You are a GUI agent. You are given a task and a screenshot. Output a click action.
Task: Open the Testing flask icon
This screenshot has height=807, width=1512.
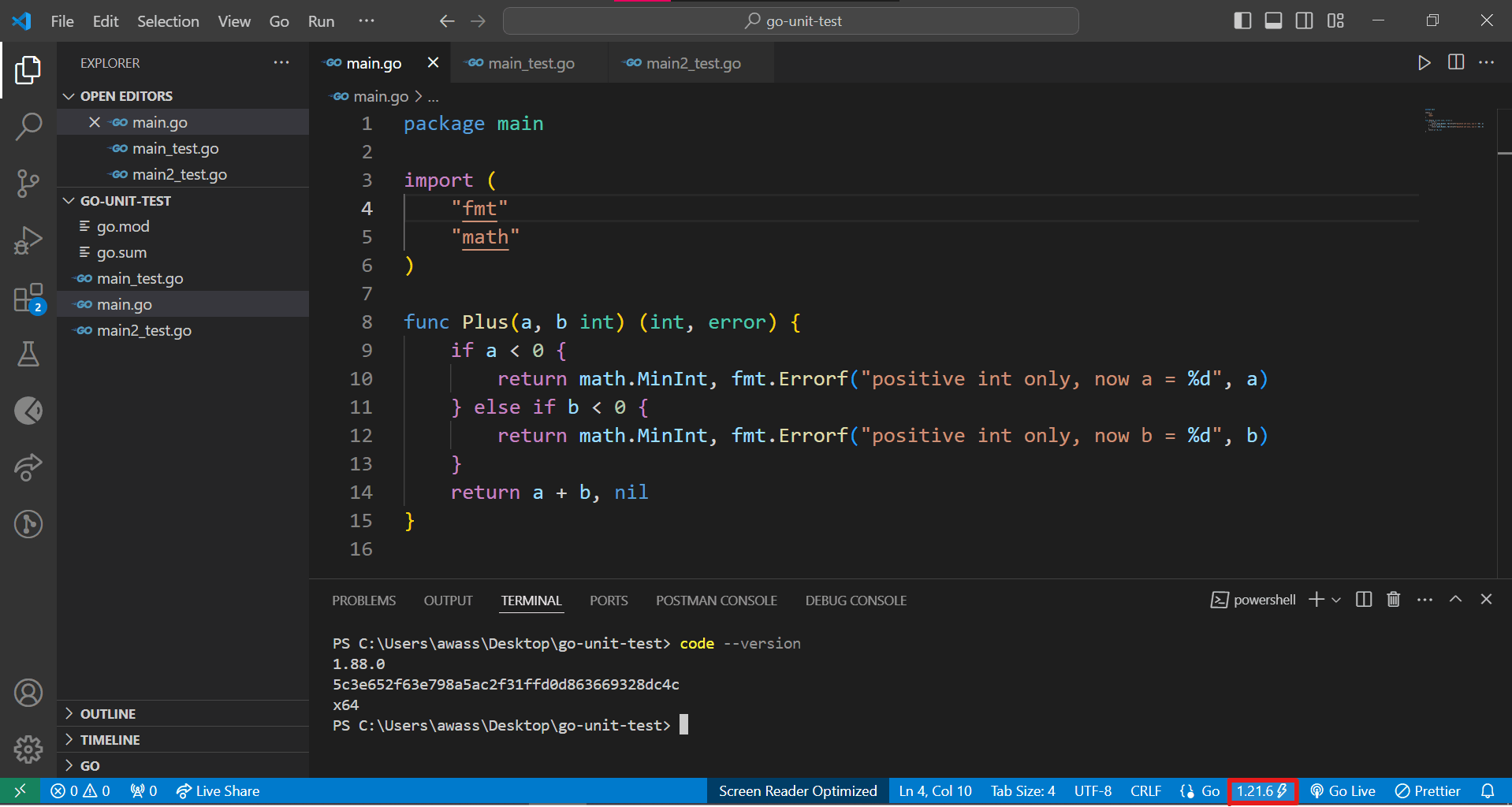(28, 355)
